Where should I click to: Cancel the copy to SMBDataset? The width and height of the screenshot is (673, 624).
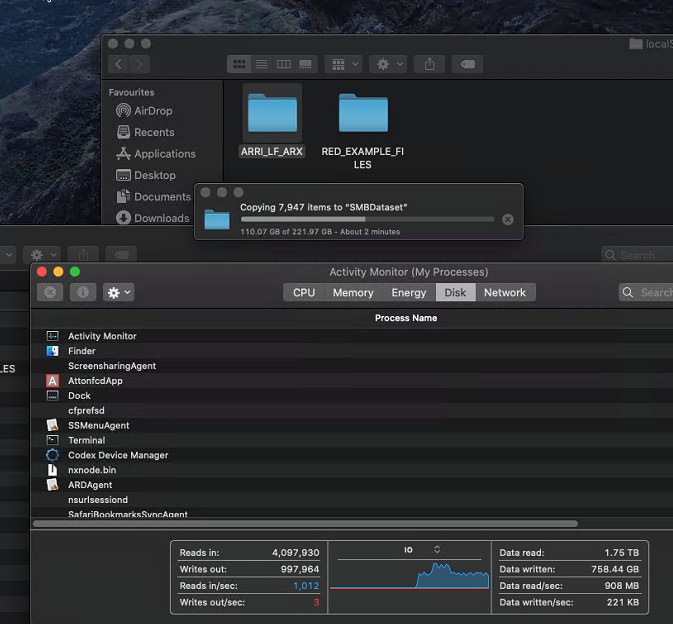point(508,220)
